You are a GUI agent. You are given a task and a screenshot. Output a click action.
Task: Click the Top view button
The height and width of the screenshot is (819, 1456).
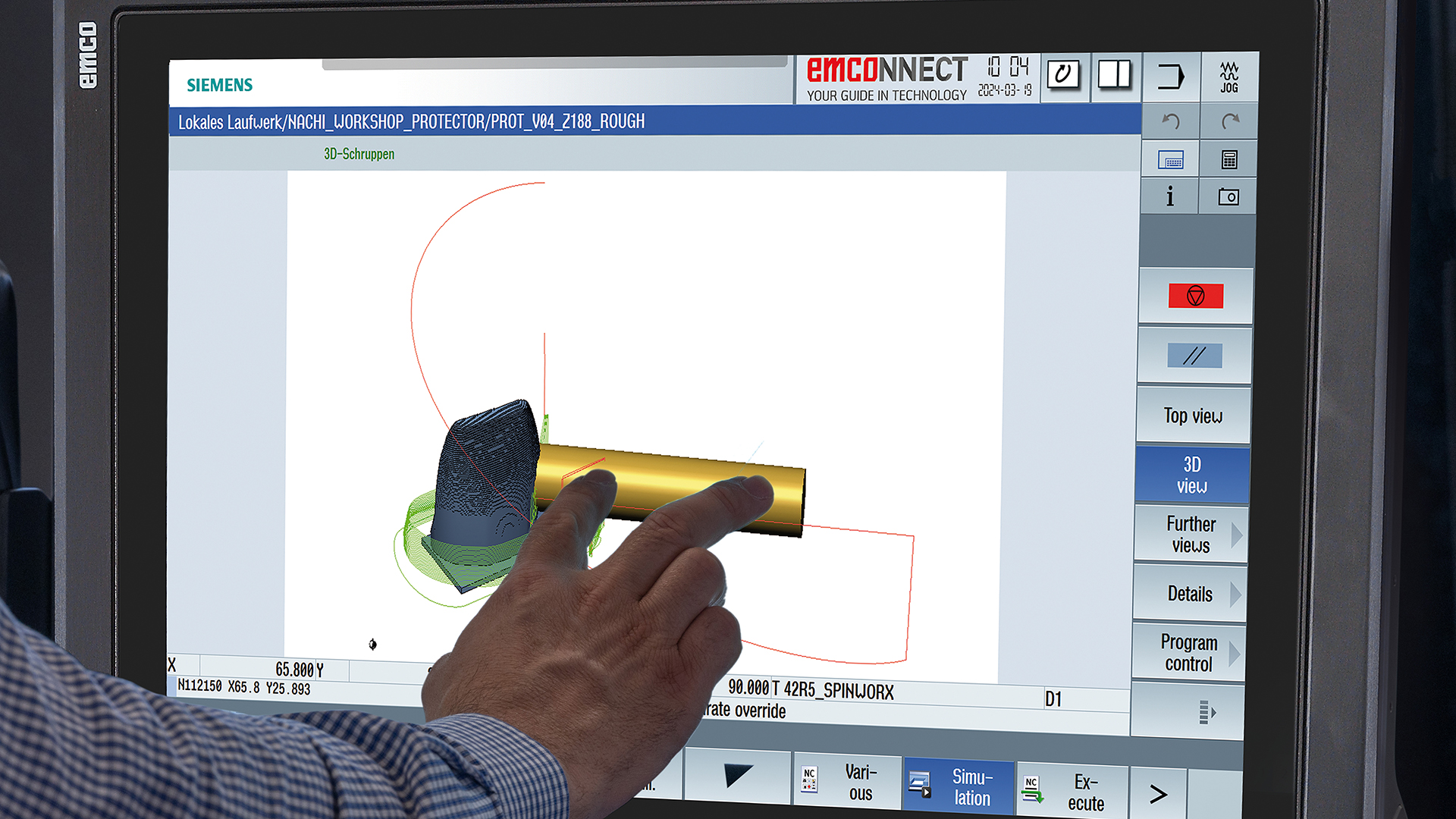pos(1193,416)
